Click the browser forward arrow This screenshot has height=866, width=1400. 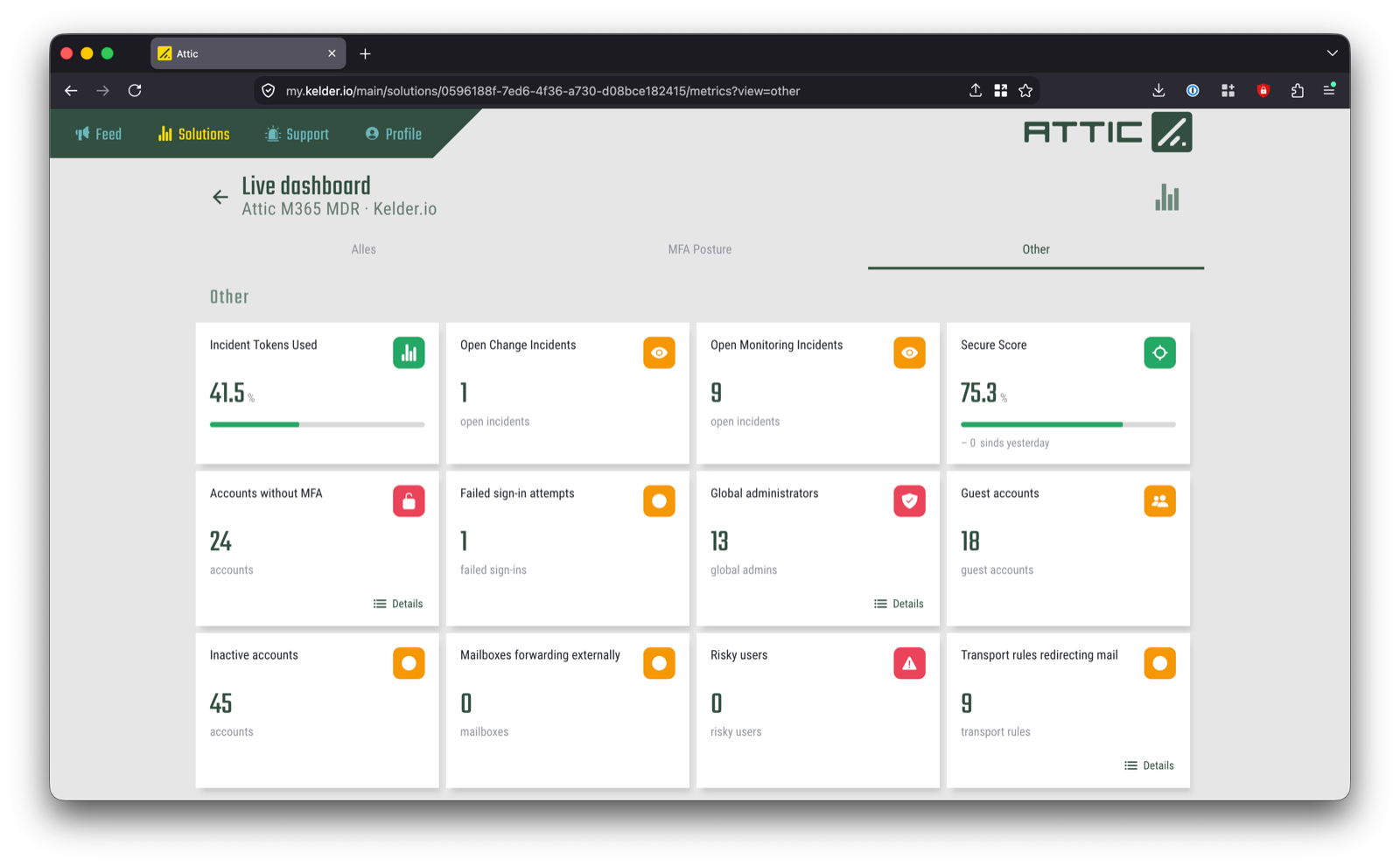(102, 90)
